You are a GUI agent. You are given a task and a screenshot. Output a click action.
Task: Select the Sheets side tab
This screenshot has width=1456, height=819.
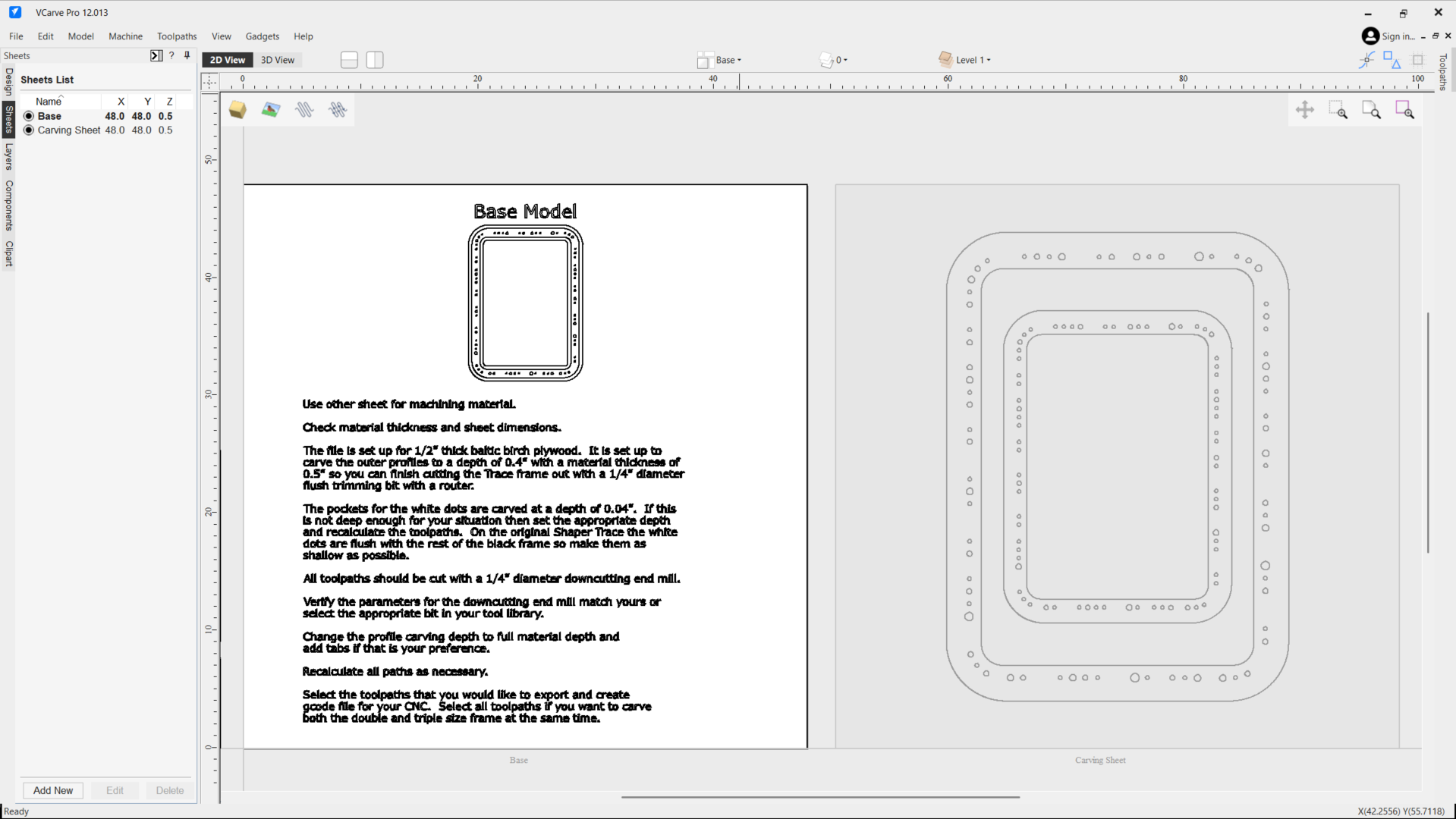[x=8, y=119]
